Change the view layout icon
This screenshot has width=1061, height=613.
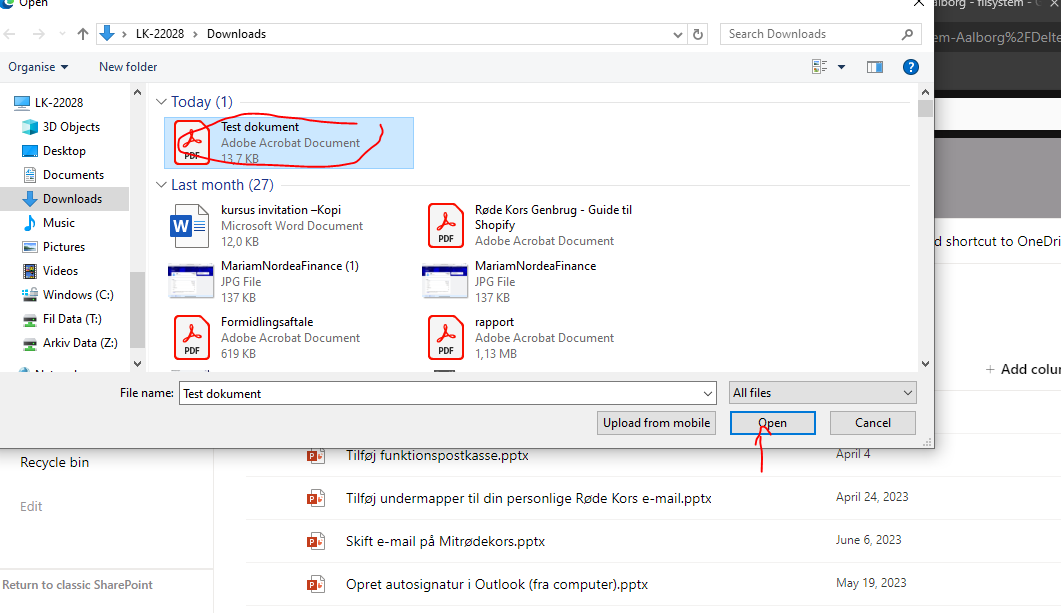pos(819,67)
